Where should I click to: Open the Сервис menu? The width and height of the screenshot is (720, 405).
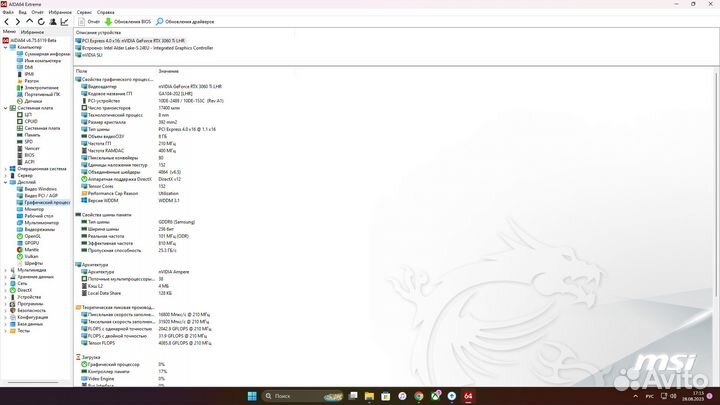point(84,12)
